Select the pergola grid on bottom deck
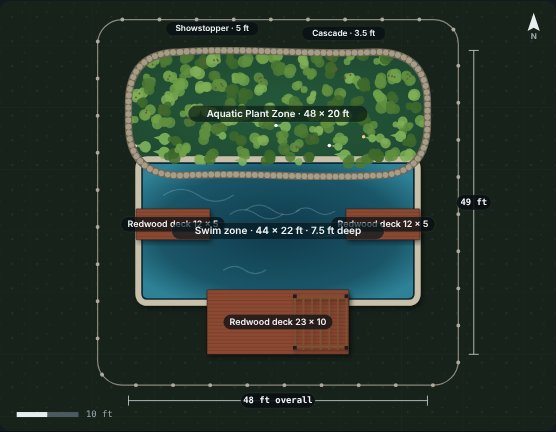Image resolution: width=556 pixels, height=432 pixels. 321,322
